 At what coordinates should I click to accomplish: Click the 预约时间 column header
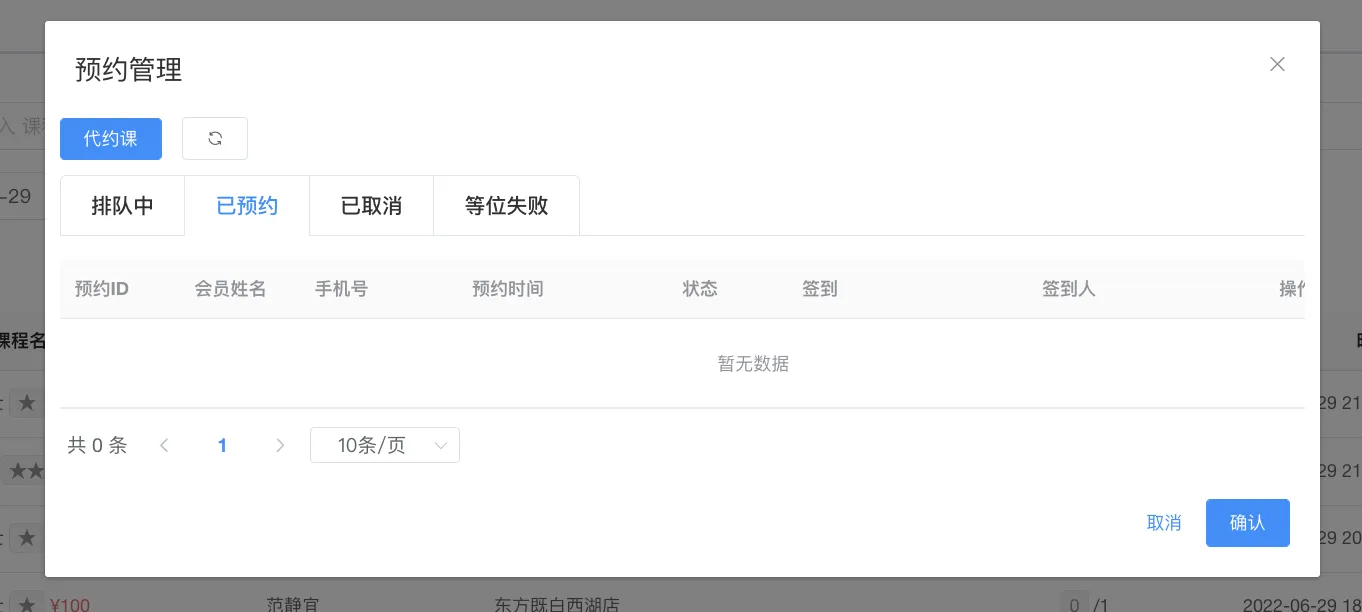(508, 289)
